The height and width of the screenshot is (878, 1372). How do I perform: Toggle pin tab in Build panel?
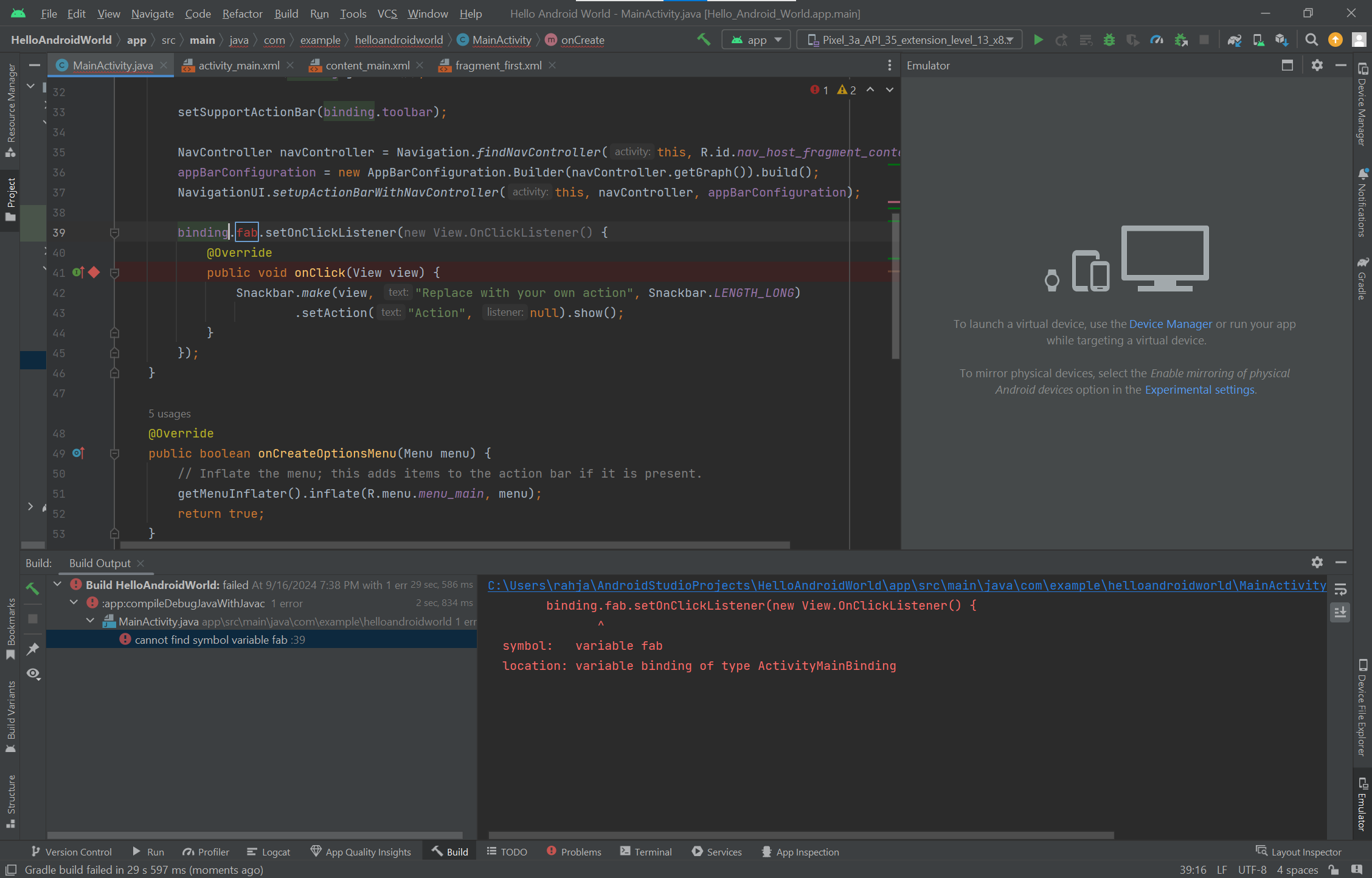tap(33, 649)
